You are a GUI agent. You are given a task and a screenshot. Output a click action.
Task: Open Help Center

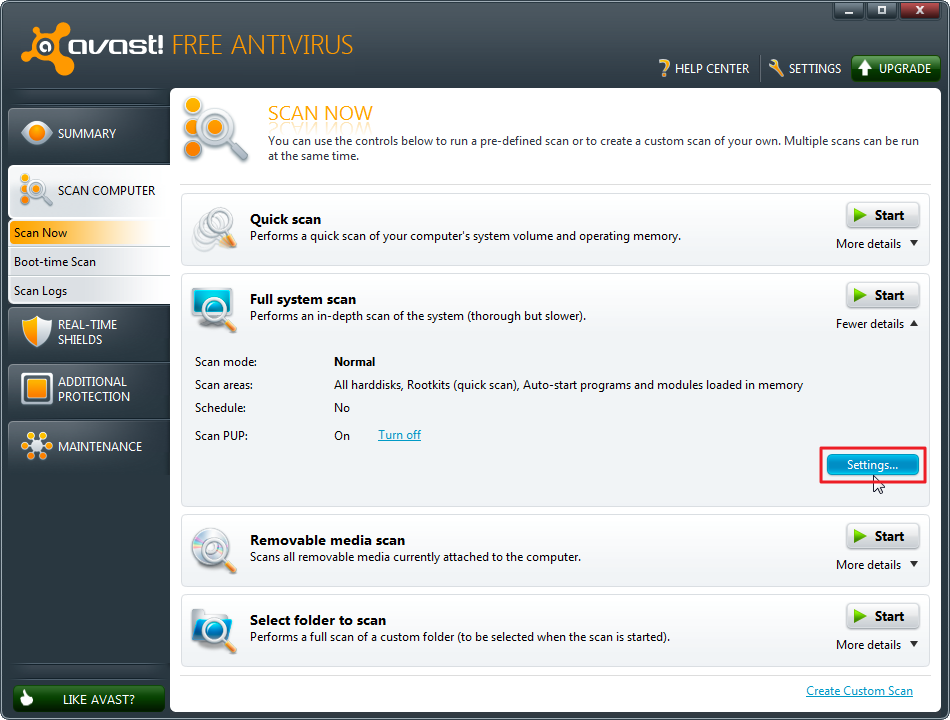[x=704, y=68]
